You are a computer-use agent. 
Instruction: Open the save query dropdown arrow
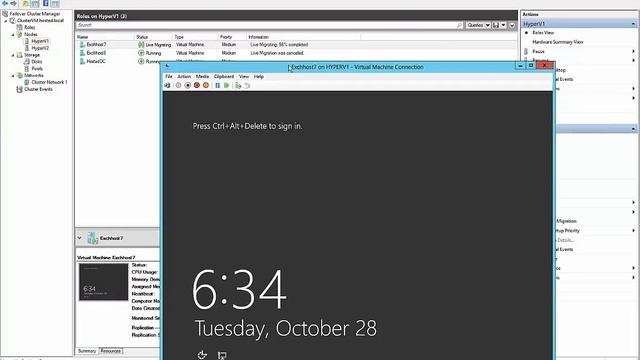pos(503,25)
